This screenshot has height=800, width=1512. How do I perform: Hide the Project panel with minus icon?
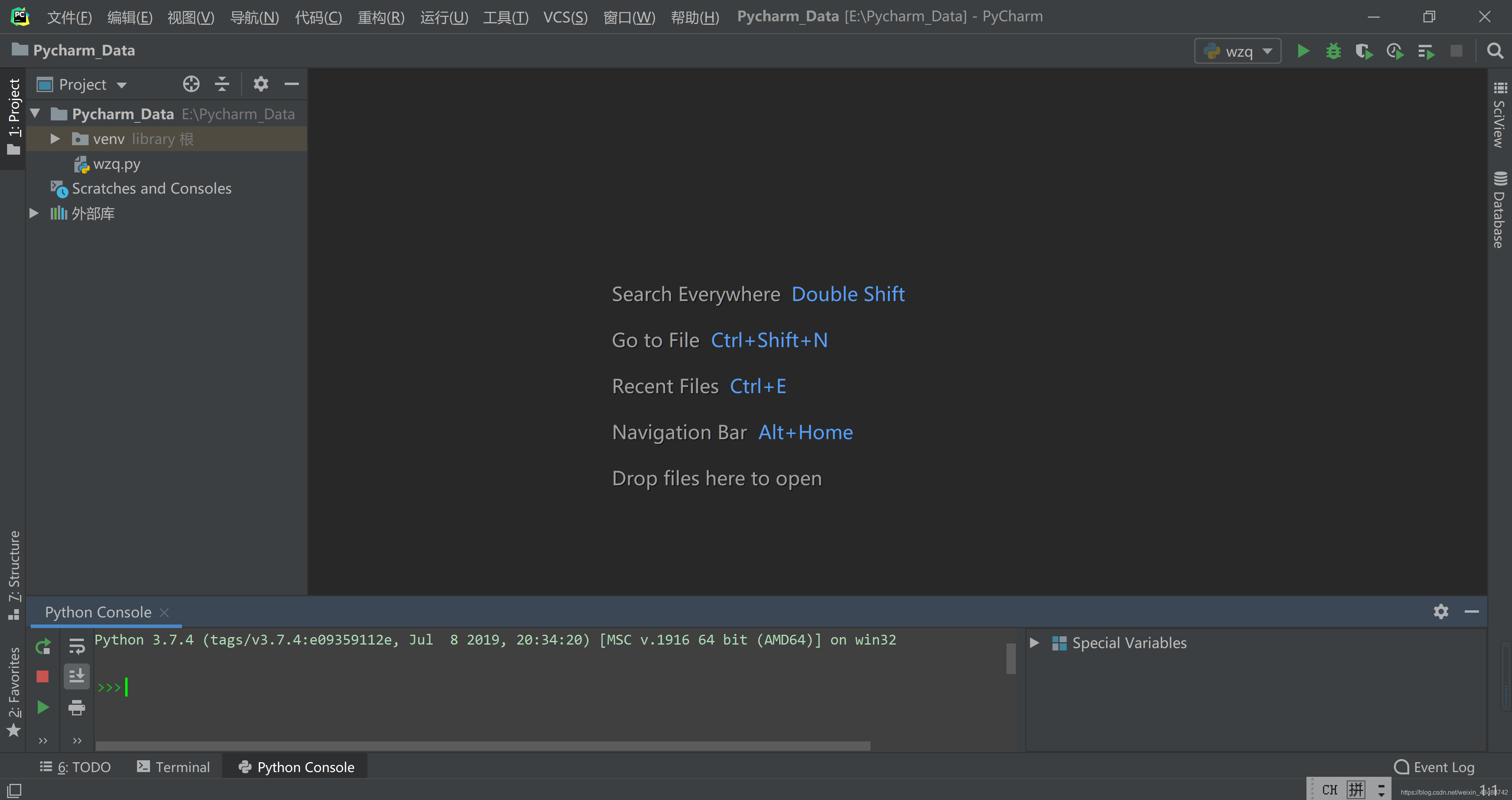coord(292,84)
